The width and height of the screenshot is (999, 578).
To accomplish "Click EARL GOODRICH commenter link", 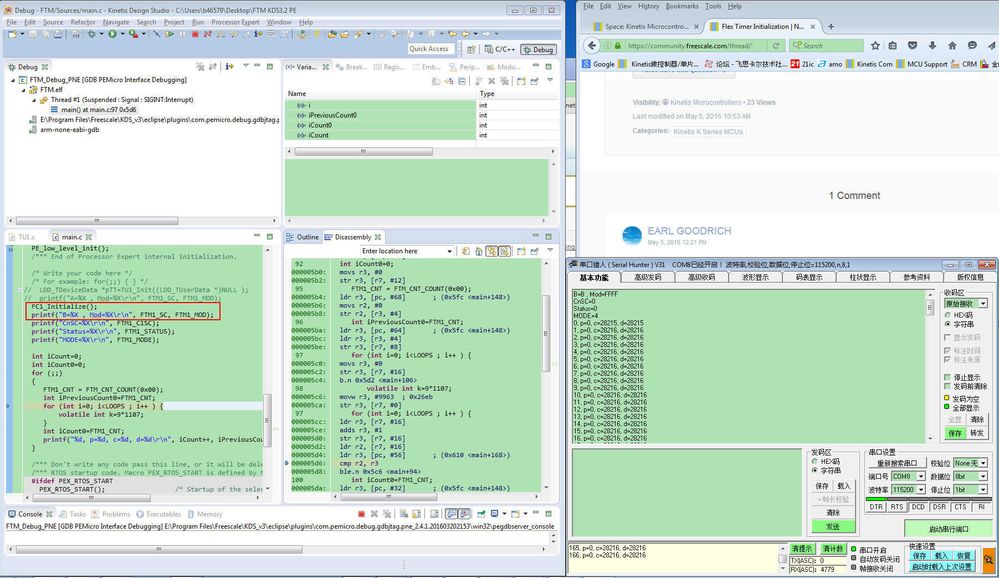I will coord(689,231).
